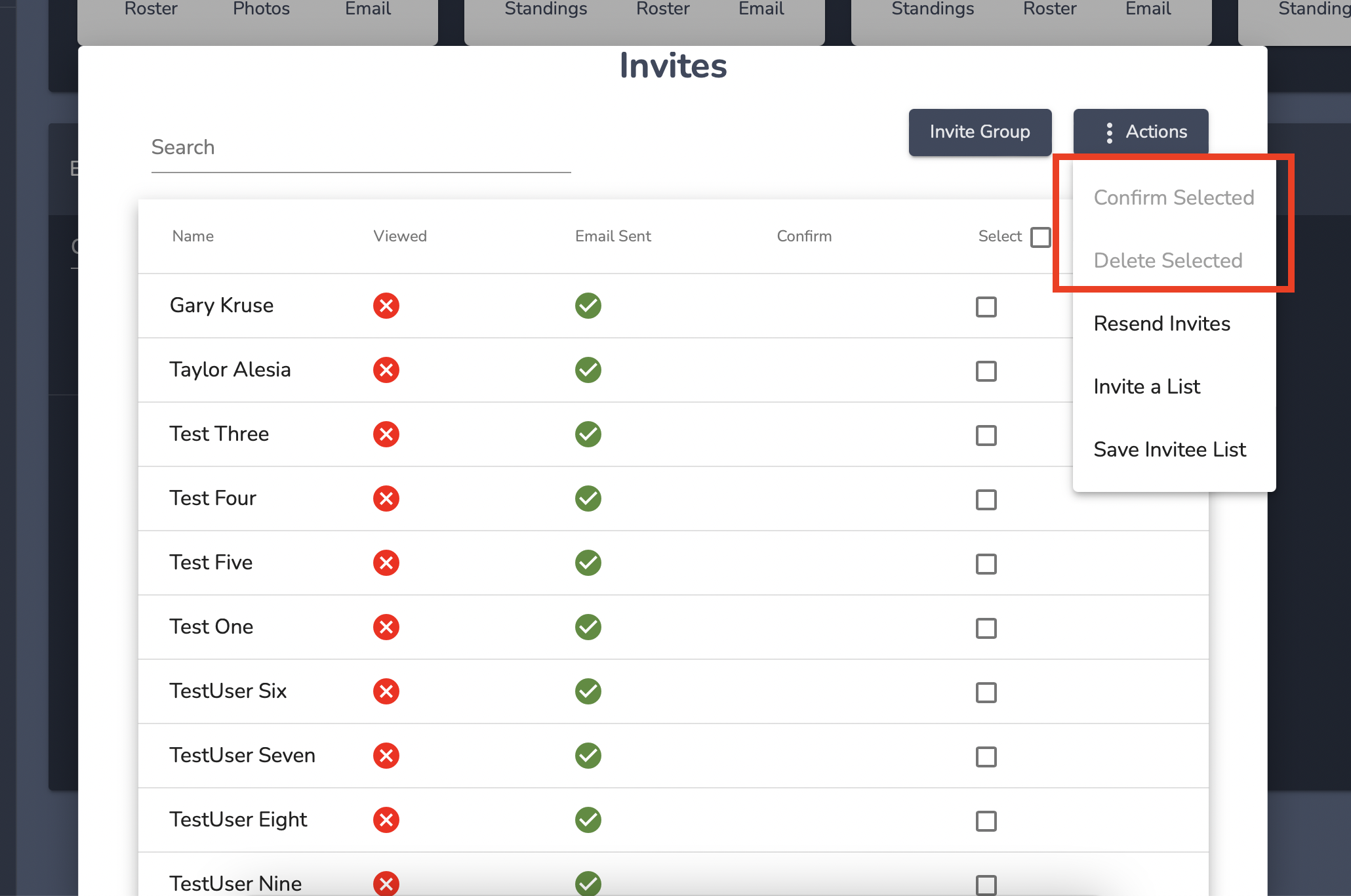Click the name Taylor Alesia
Viewport: 1351px width, 896px height.
(230, 370)
